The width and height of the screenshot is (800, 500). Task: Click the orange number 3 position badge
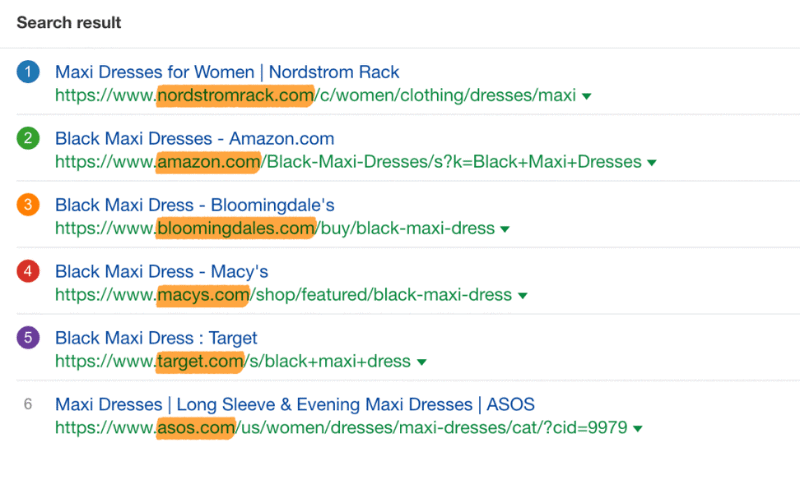click(x=28, y=205)
